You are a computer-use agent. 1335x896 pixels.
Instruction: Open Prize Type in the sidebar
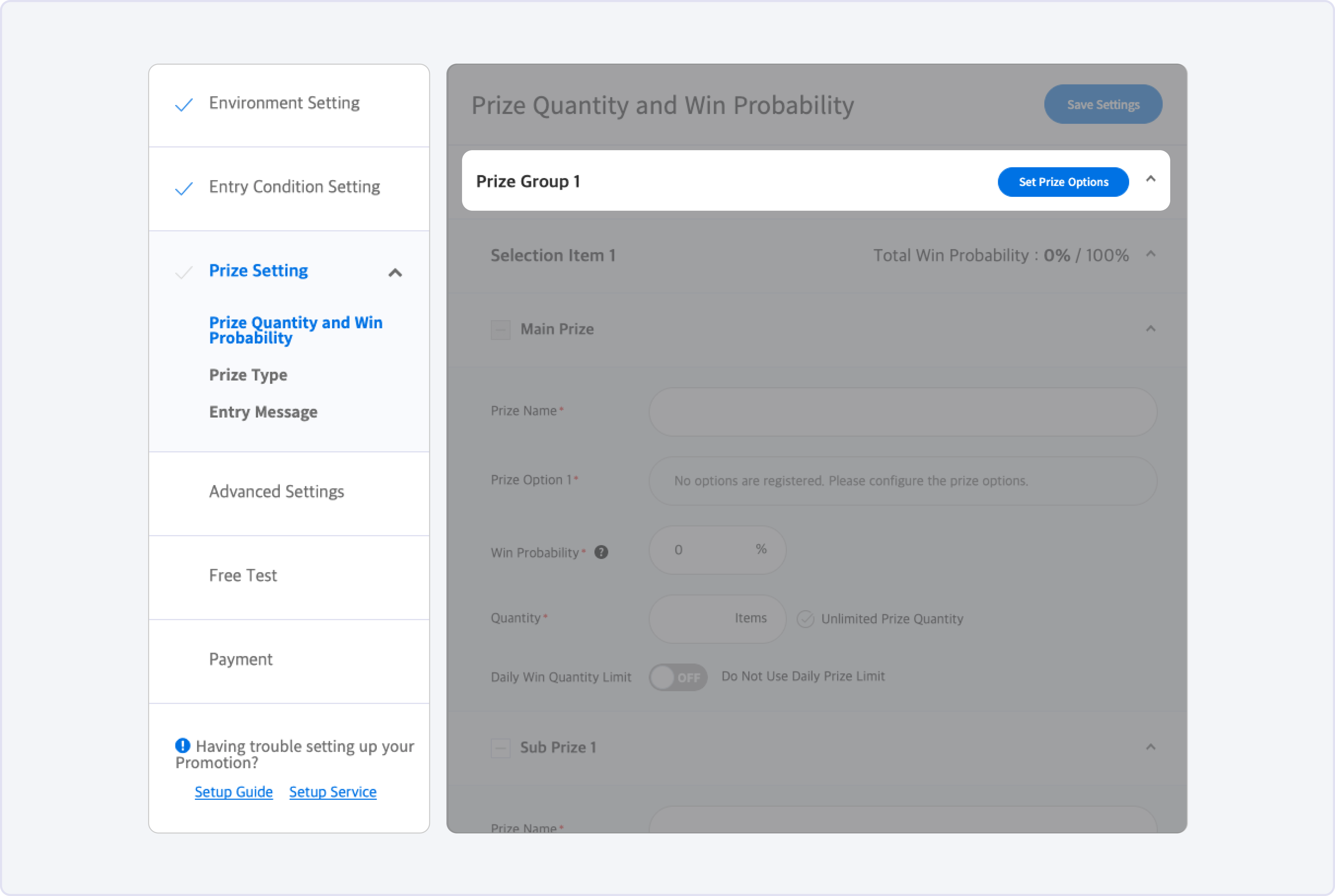click(x=248, y=375)
